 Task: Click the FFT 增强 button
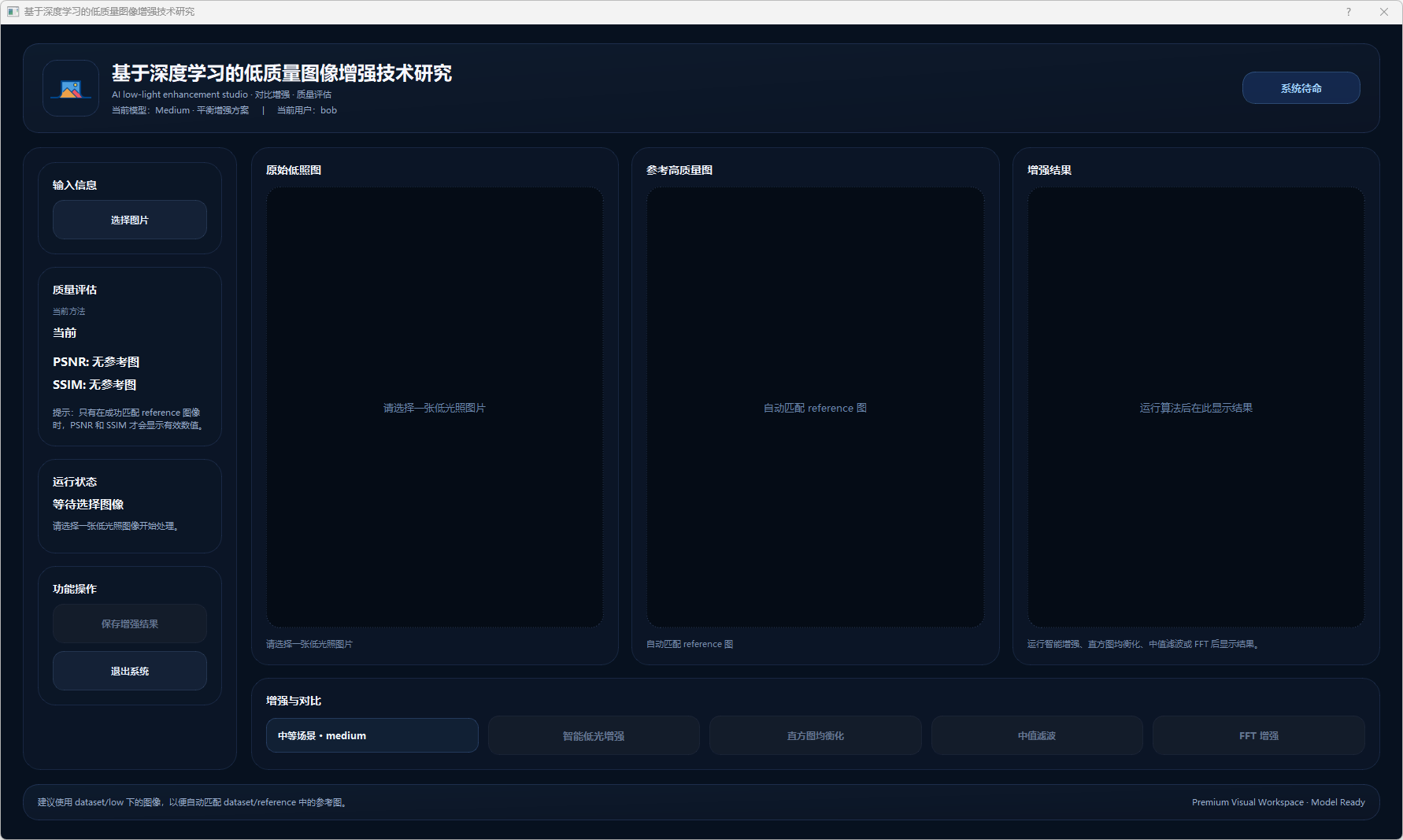tap(1258, 735)
